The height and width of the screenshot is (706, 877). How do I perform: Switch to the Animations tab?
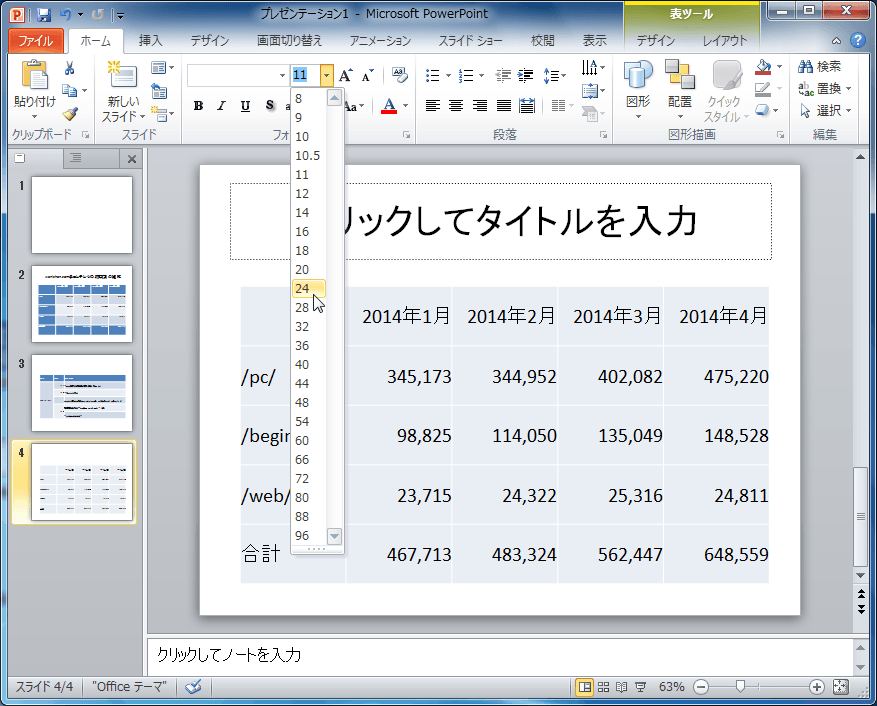[x=380, y=41]
